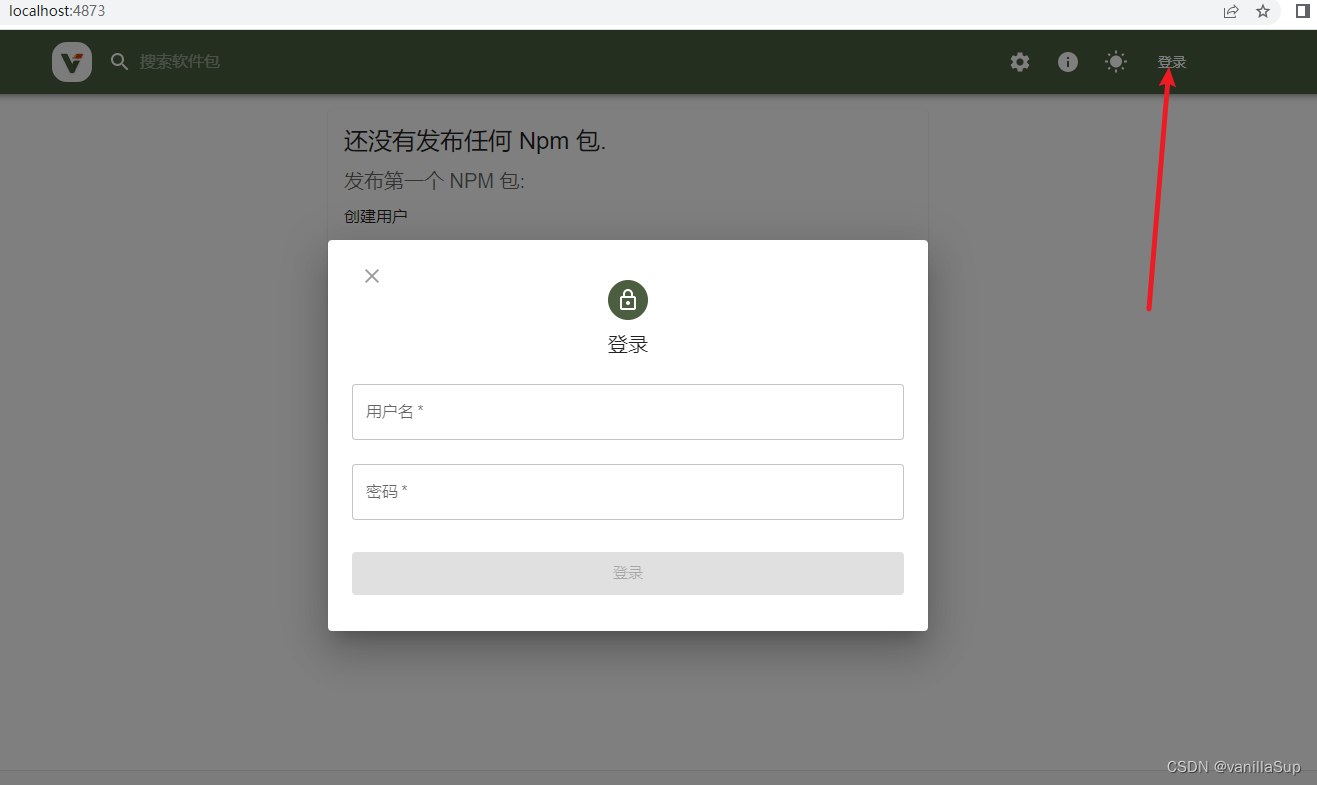
Task: Toggle the light/dark theme sun icon
Action: pyautogui.click(x=1116, y=62)
